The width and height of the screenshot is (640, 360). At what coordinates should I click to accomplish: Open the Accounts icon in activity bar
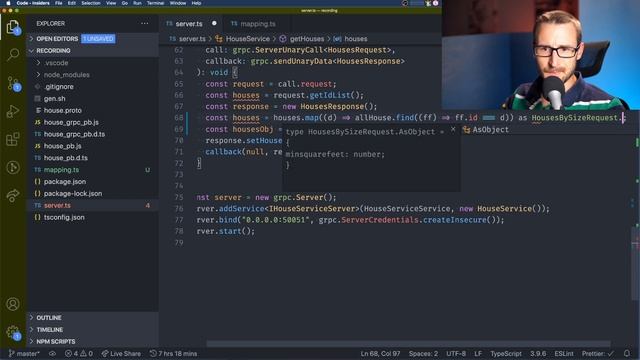(13, 304)
